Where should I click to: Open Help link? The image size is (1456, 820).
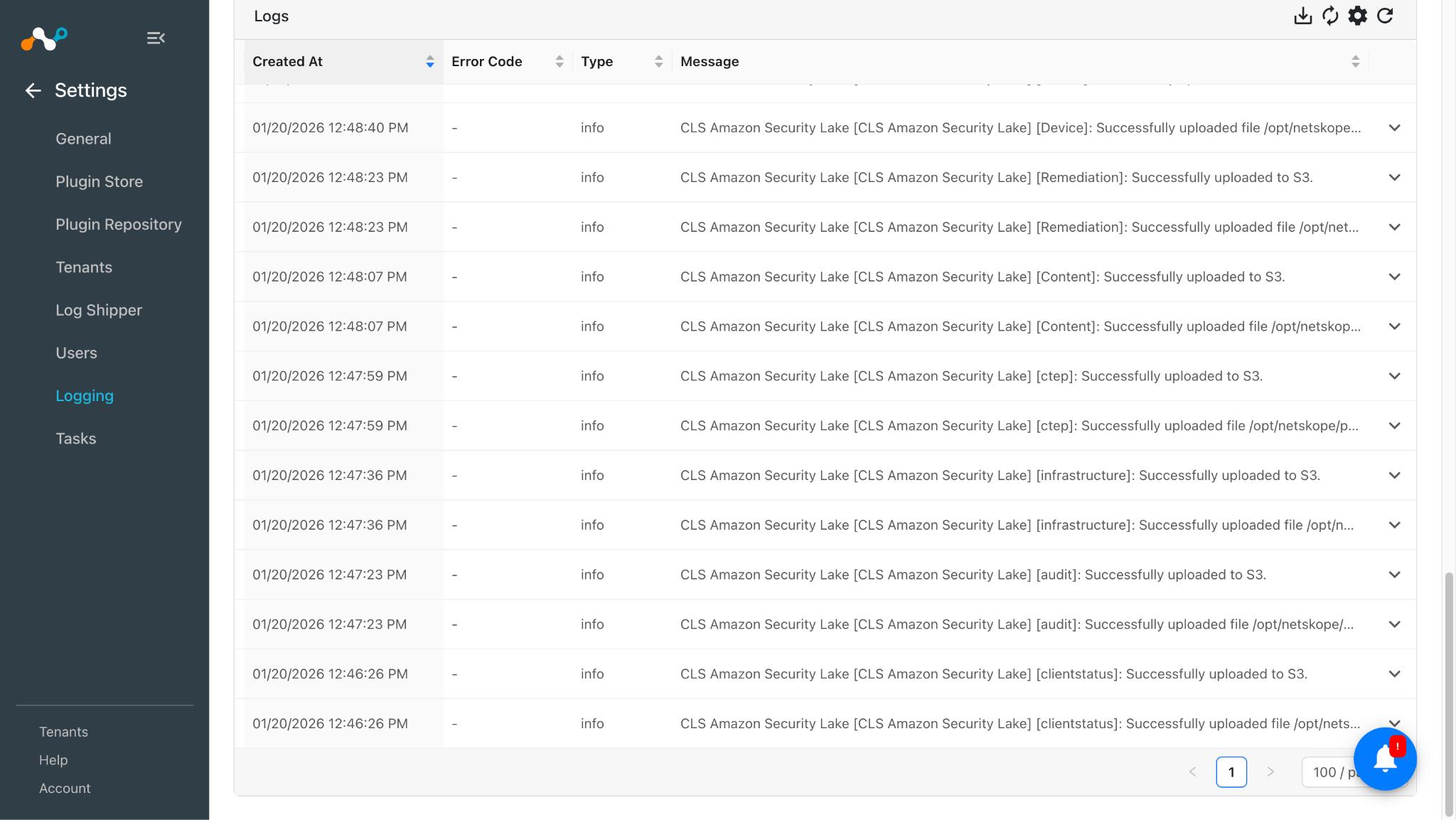tap(53, 760)
